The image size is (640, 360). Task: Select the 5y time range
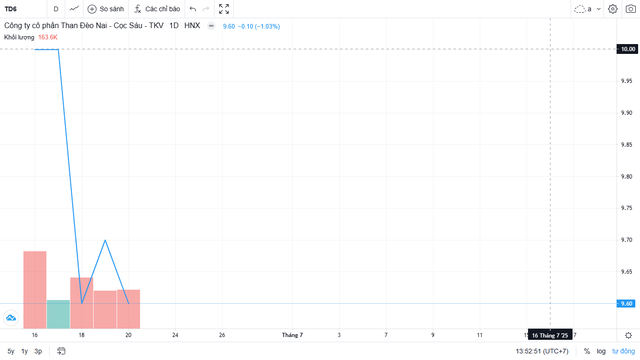(x=11, y=351)
